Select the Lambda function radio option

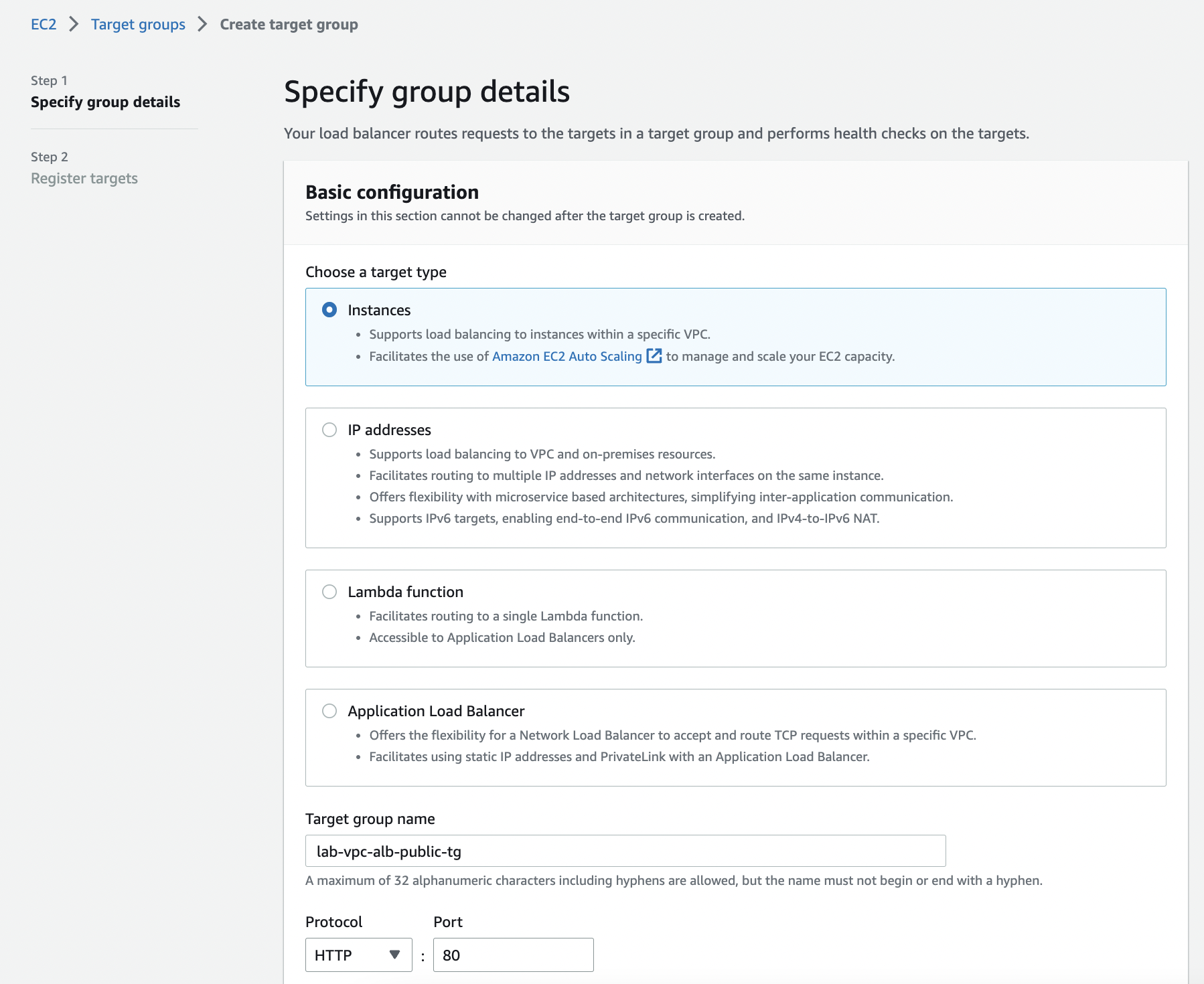click(329, 592)
